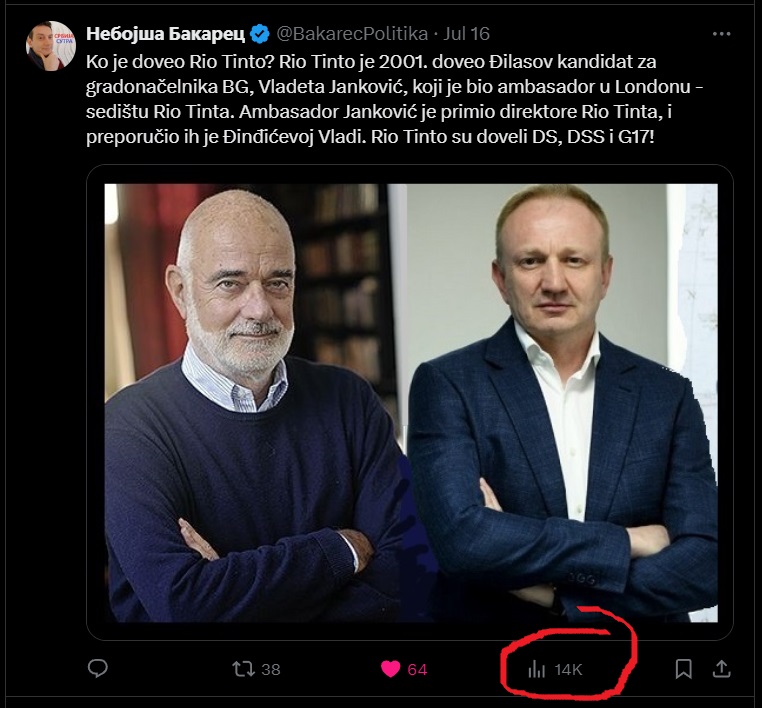
Task: Open the author's profile avatar
Action: click(x=49, y=46)
